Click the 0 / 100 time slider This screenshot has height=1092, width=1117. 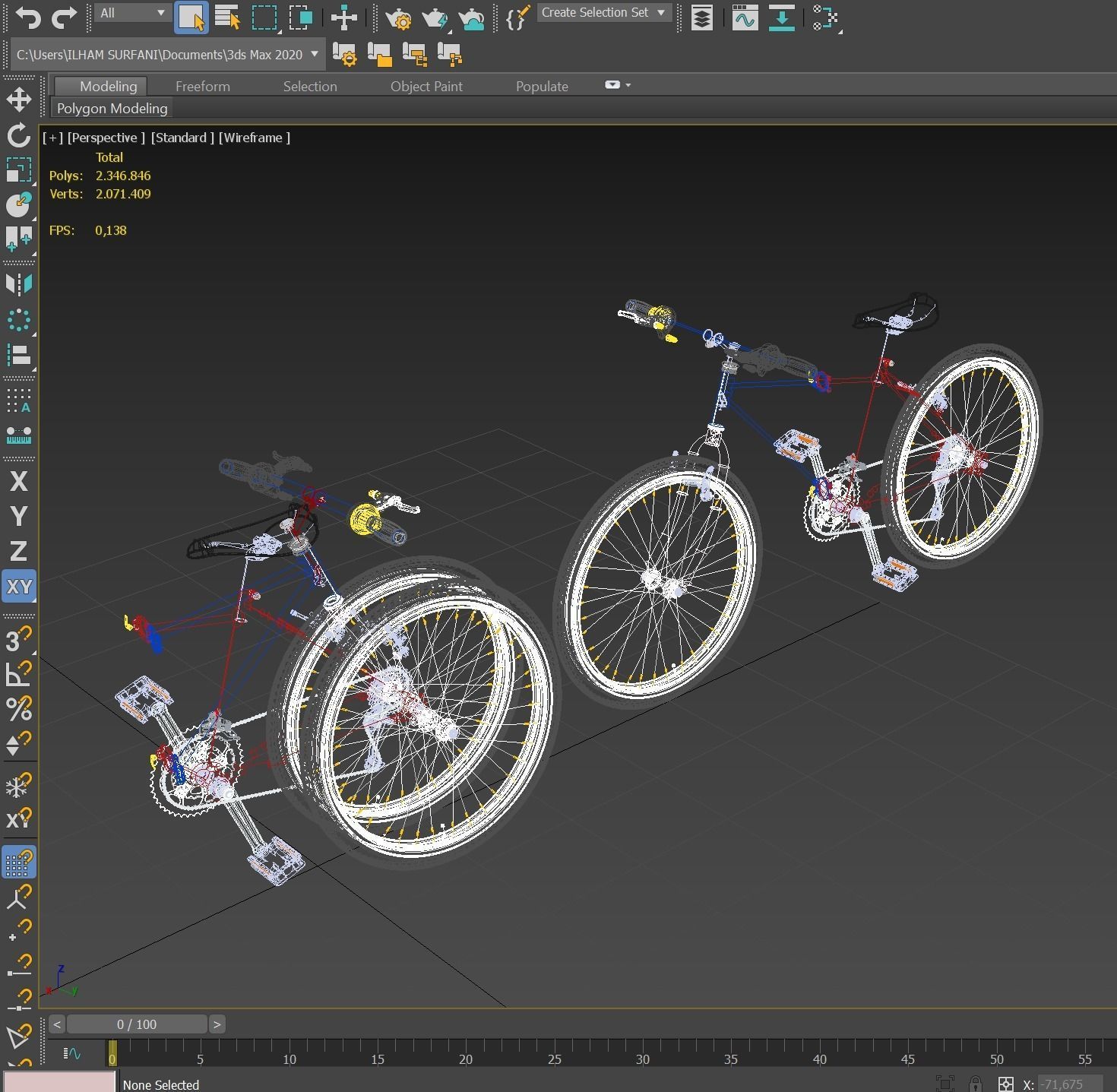tap(137, 1024)
